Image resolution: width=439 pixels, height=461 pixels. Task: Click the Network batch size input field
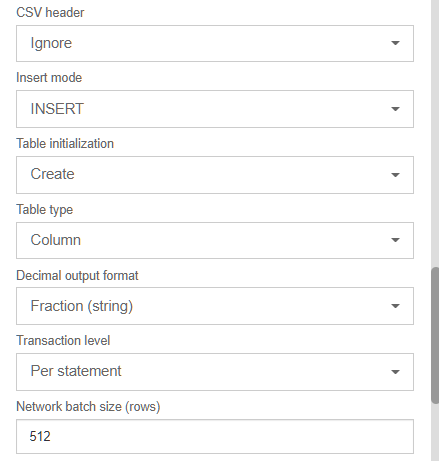pos(215,436)
